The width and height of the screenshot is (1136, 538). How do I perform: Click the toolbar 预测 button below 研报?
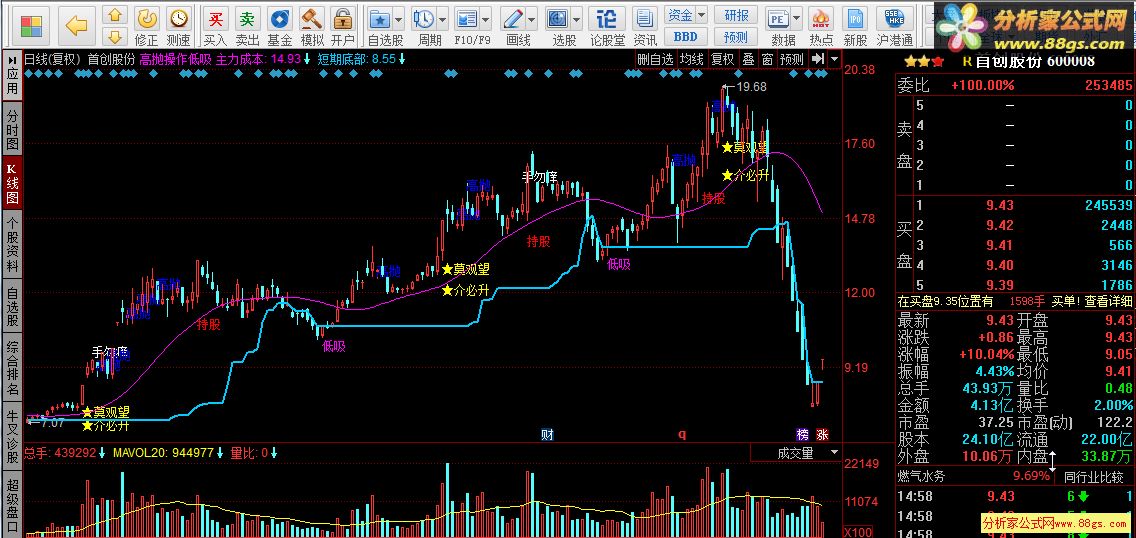coord(736,36)
